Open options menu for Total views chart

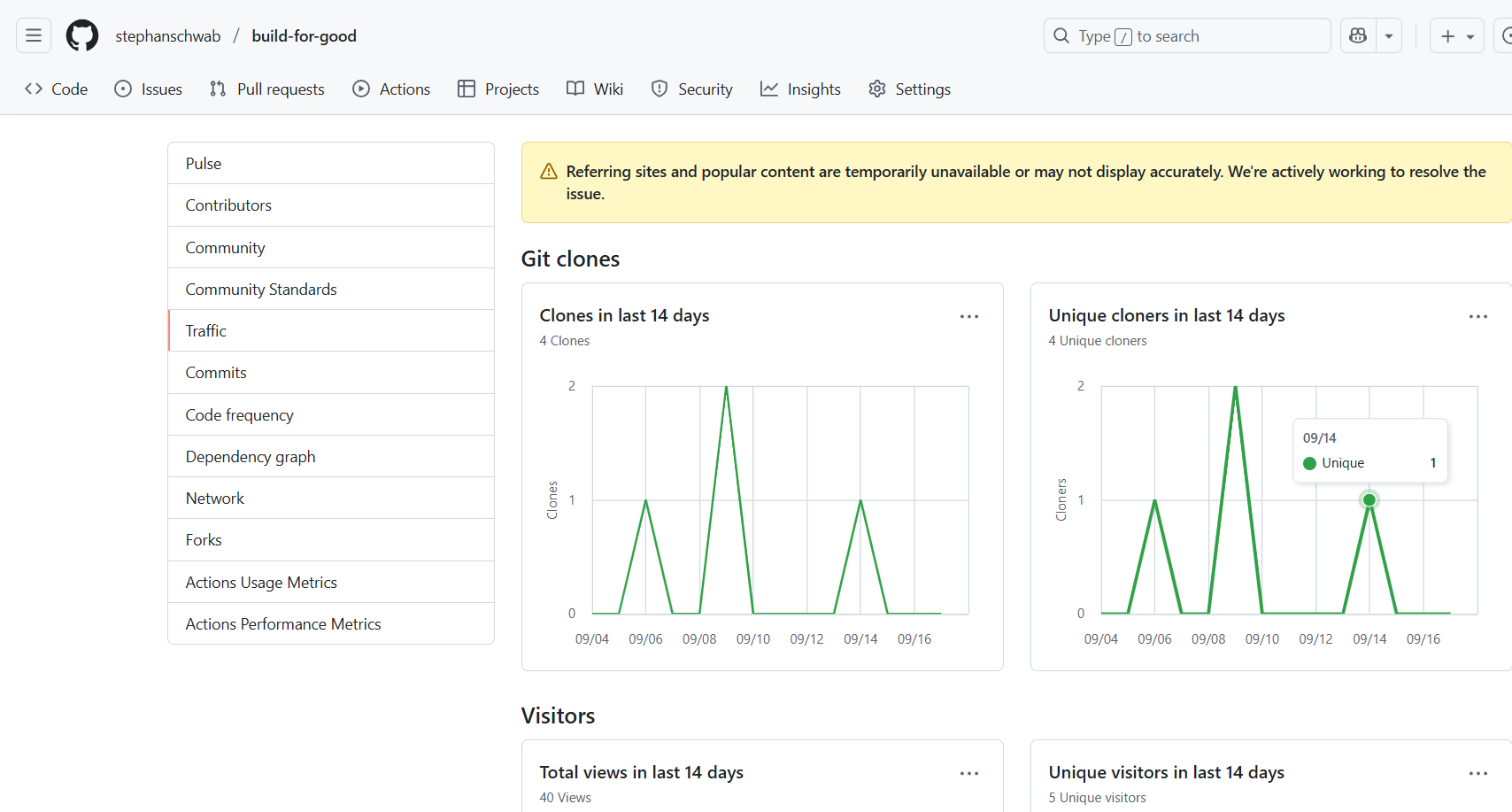tap(969, 774)
